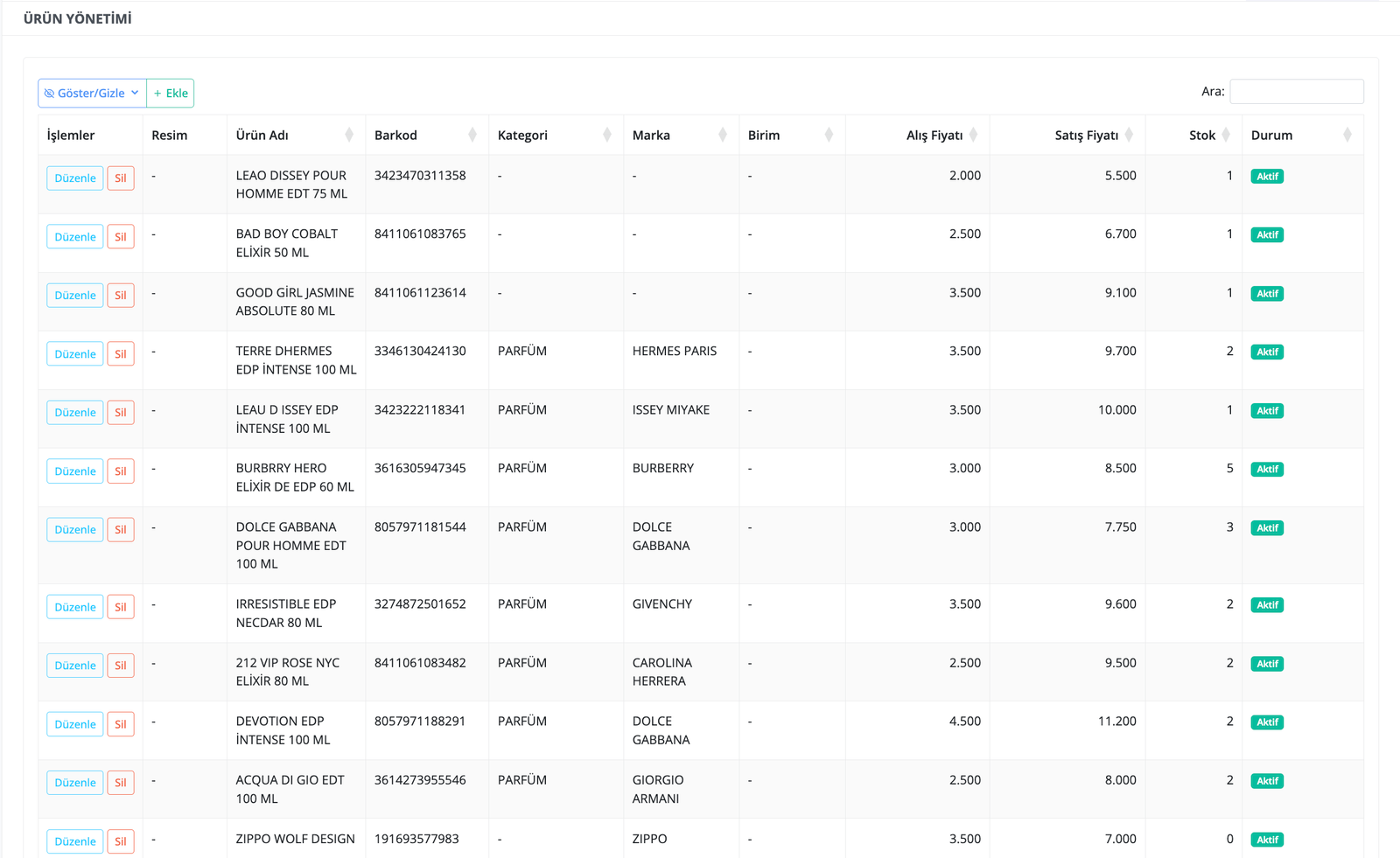The height and width of the screenshot is (858, 1400).
Task: Sort table by Ürün Adı column
Action: click(296, 135)
